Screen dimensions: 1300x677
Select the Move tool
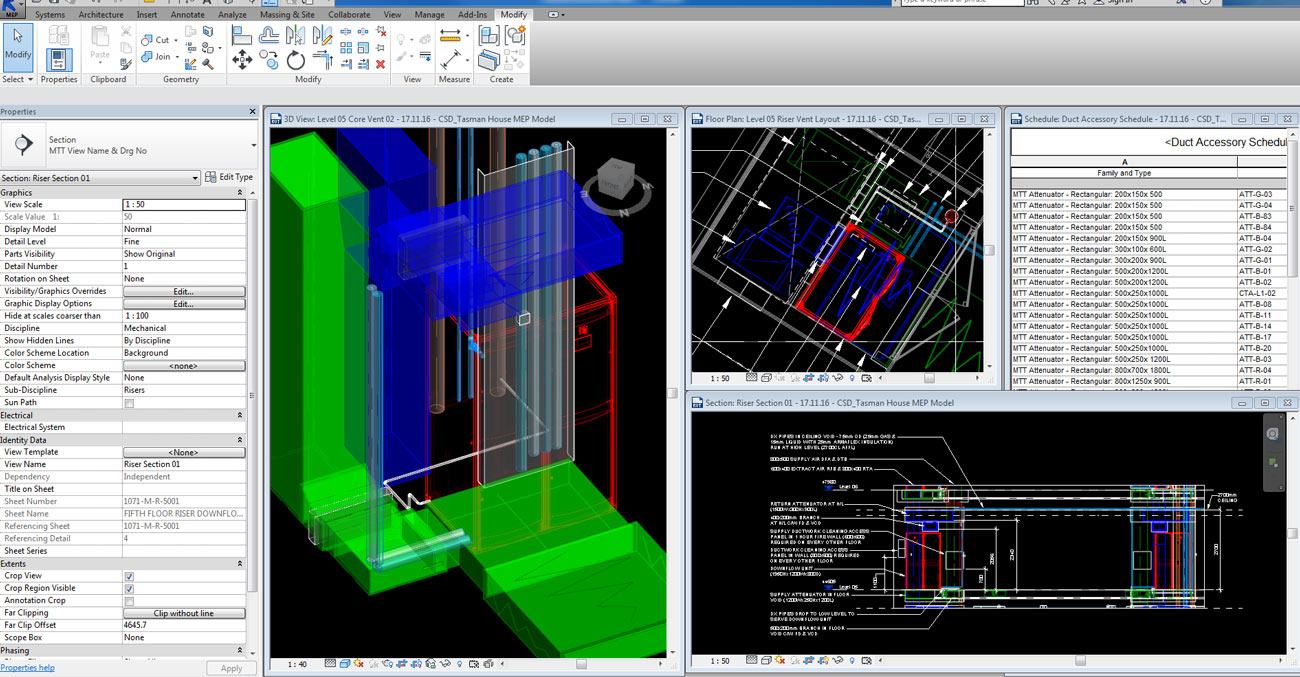242,61
